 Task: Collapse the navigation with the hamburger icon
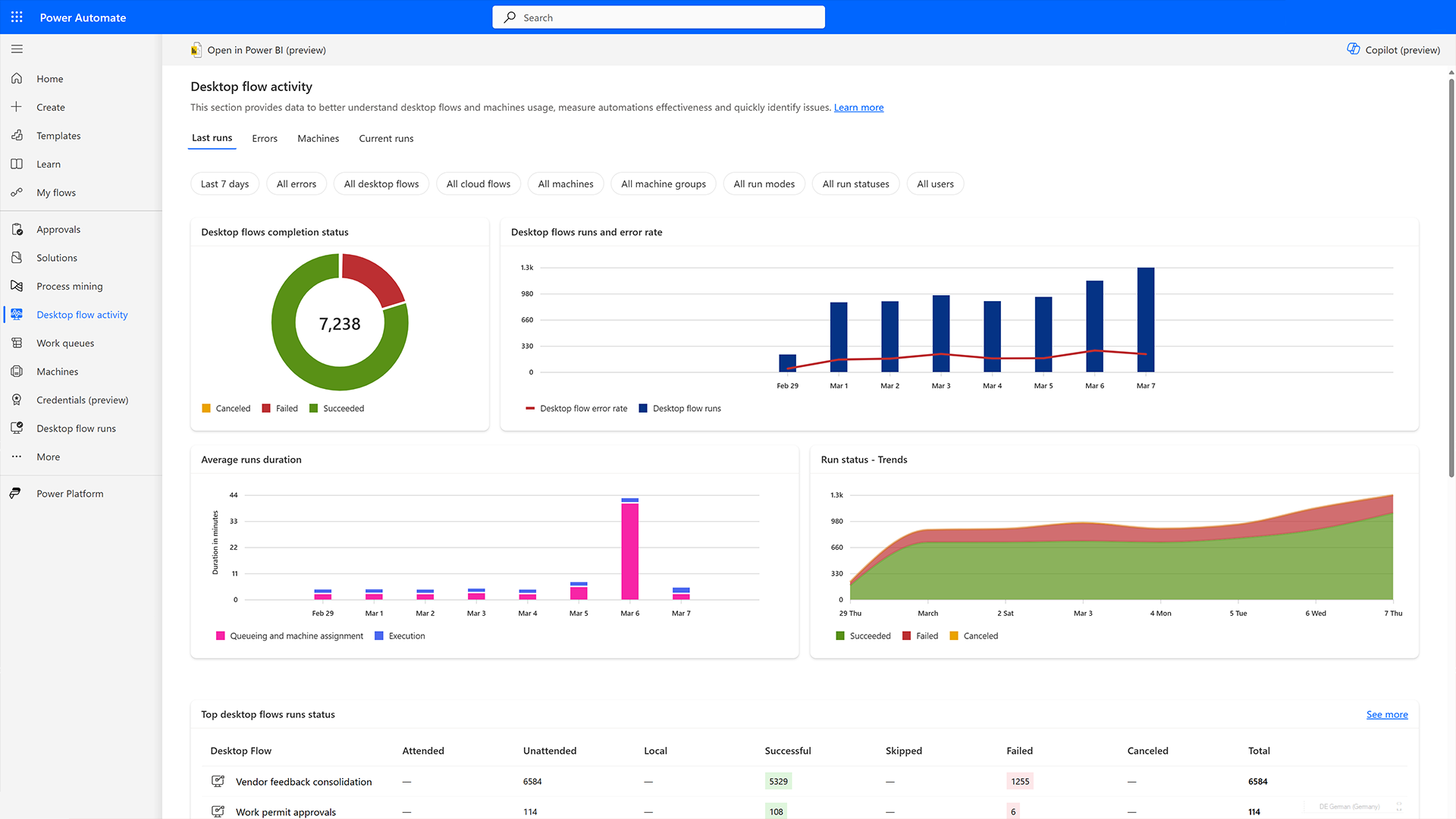[x=17, y=49]
